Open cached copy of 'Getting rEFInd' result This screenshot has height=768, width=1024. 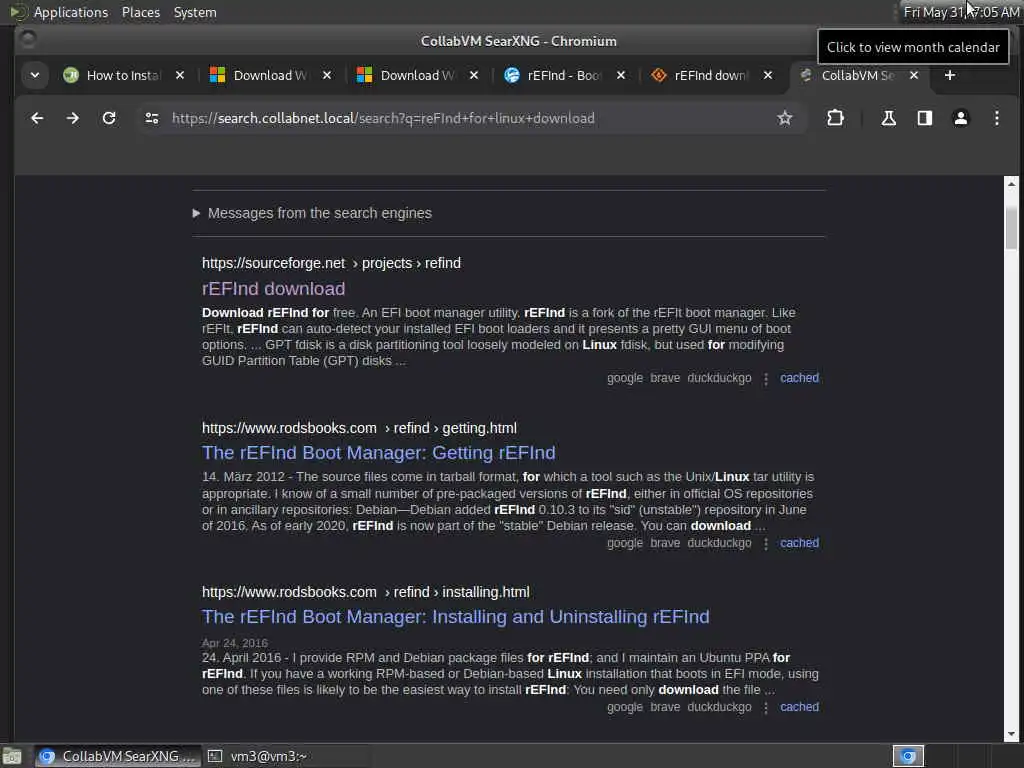click(x=799, y=543)
